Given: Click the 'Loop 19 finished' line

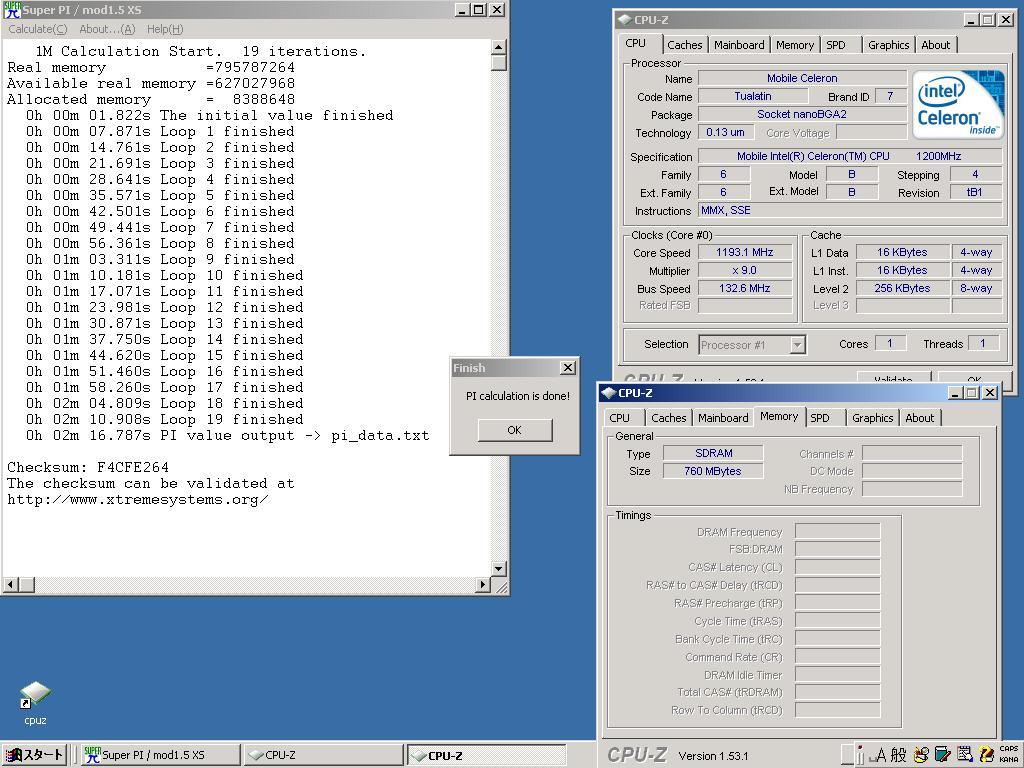Looking at the screenshot, I should pos(232,419).
